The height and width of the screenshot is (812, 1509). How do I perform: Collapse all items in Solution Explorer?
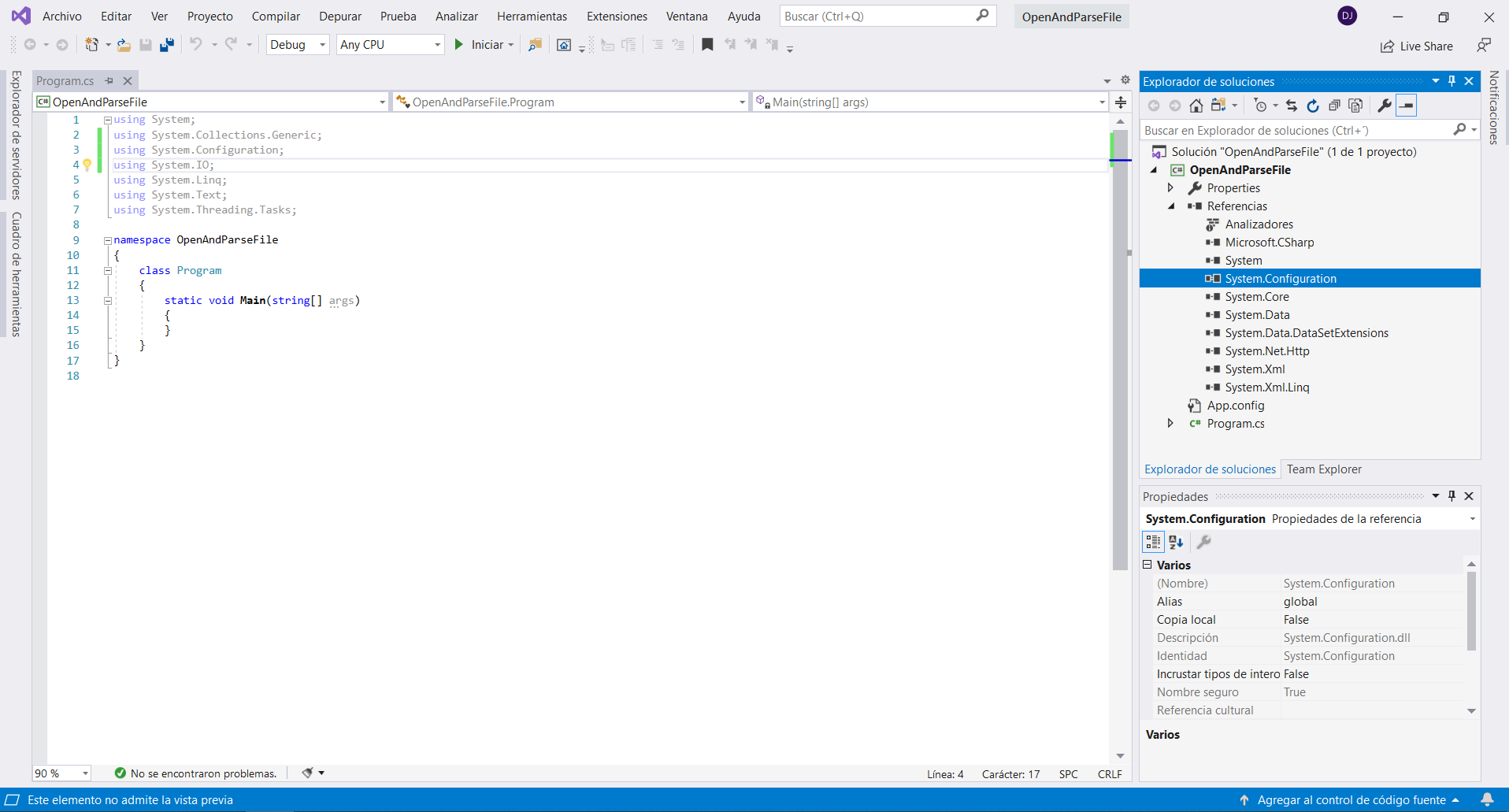pos(1333,106)
